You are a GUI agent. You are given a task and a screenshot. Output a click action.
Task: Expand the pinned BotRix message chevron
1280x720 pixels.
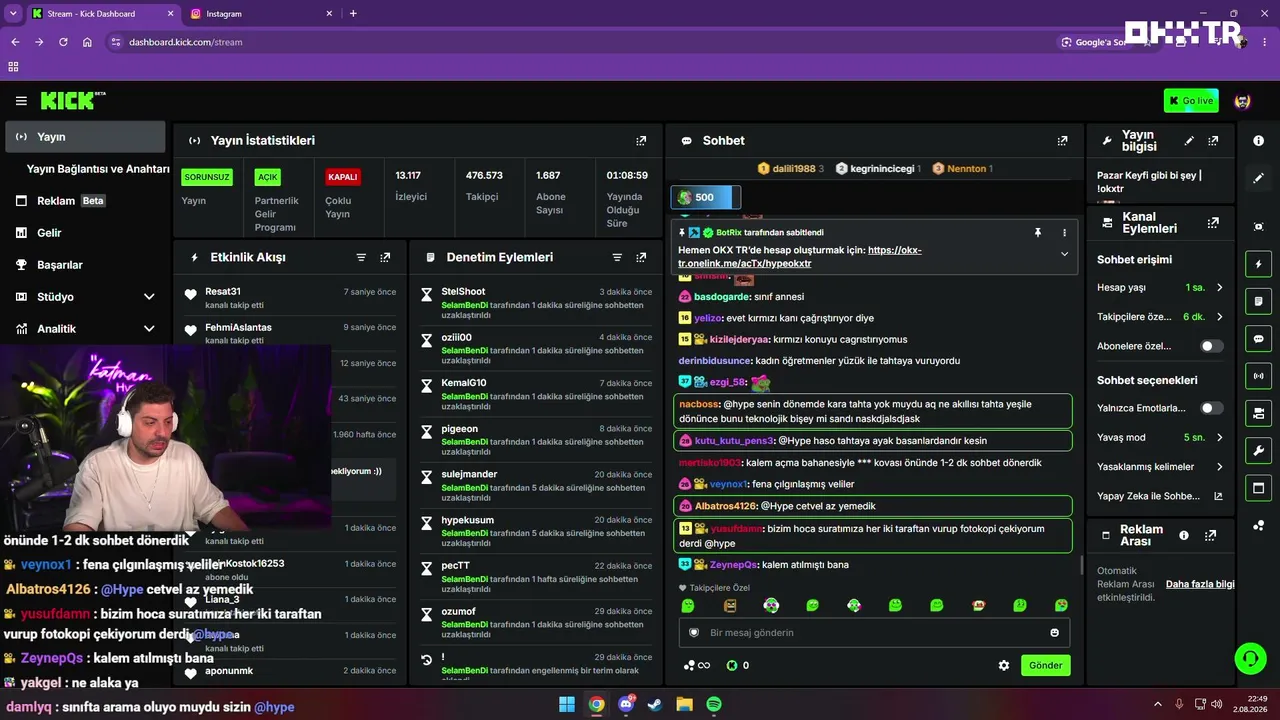coord(1064,254)
